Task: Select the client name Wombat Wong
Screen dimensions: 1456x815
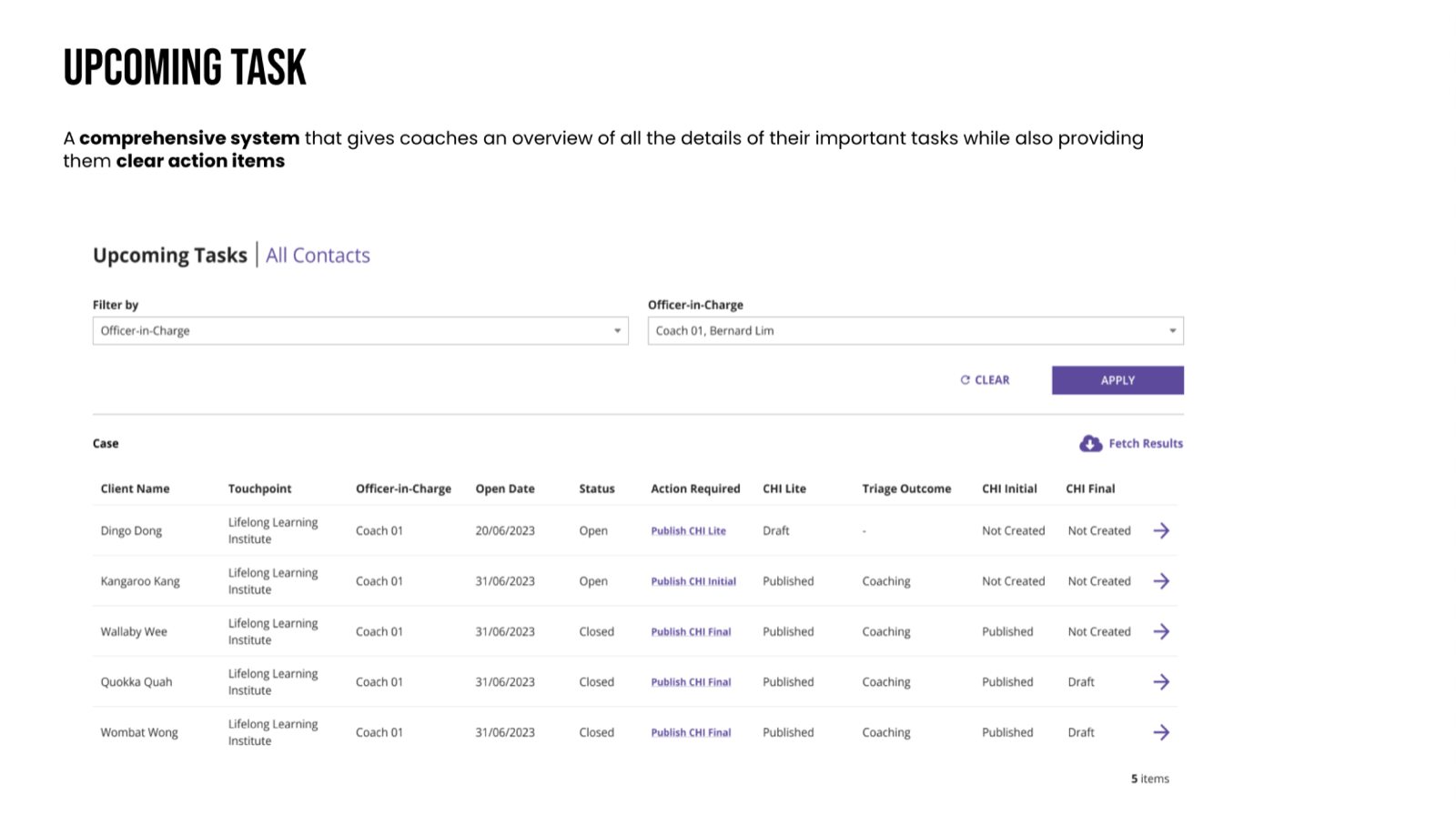Action: pyautogui.click(x=139, y=733)
